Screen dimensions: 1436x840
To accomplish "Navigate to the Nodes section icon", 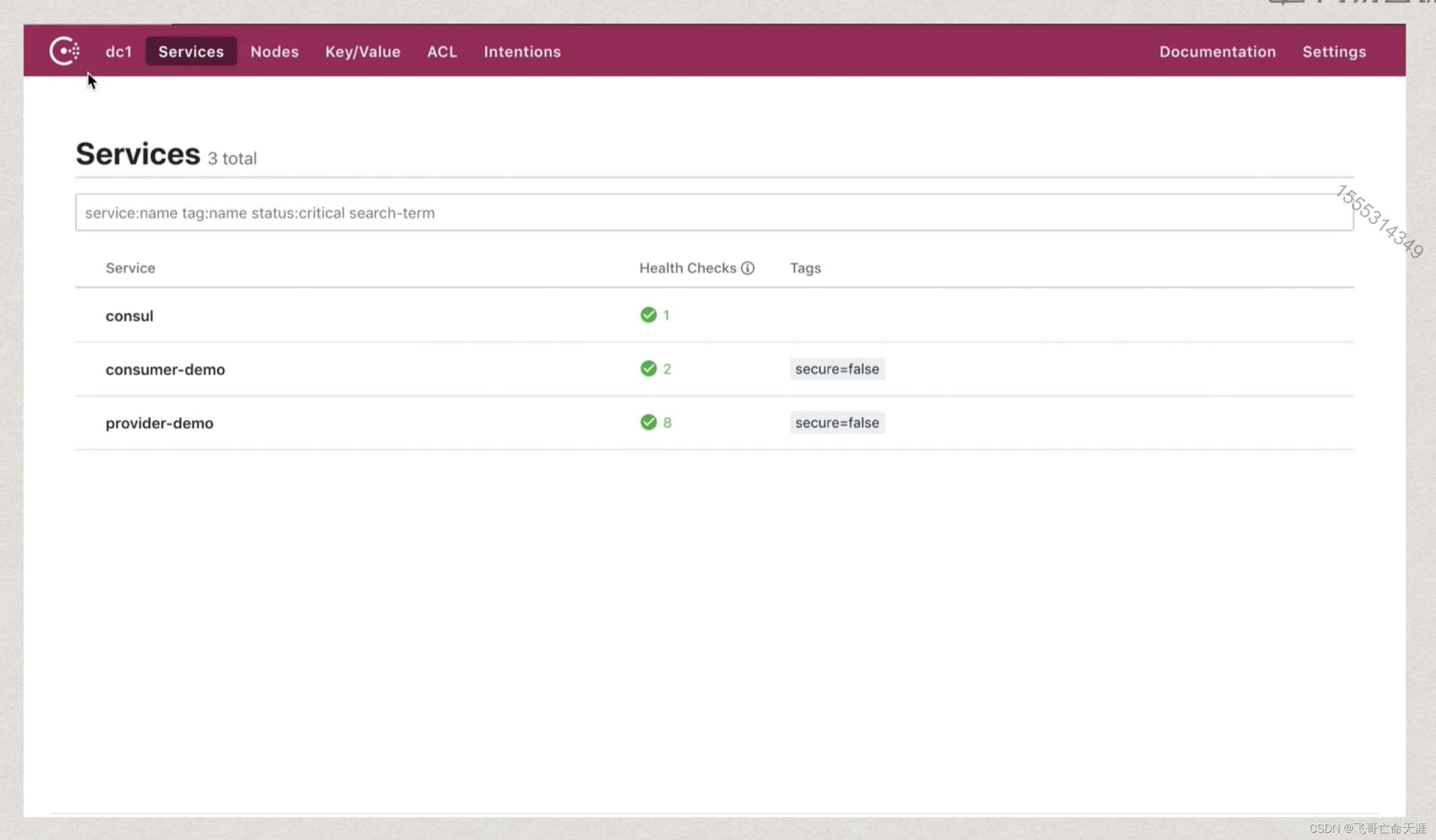I will 274,51.
